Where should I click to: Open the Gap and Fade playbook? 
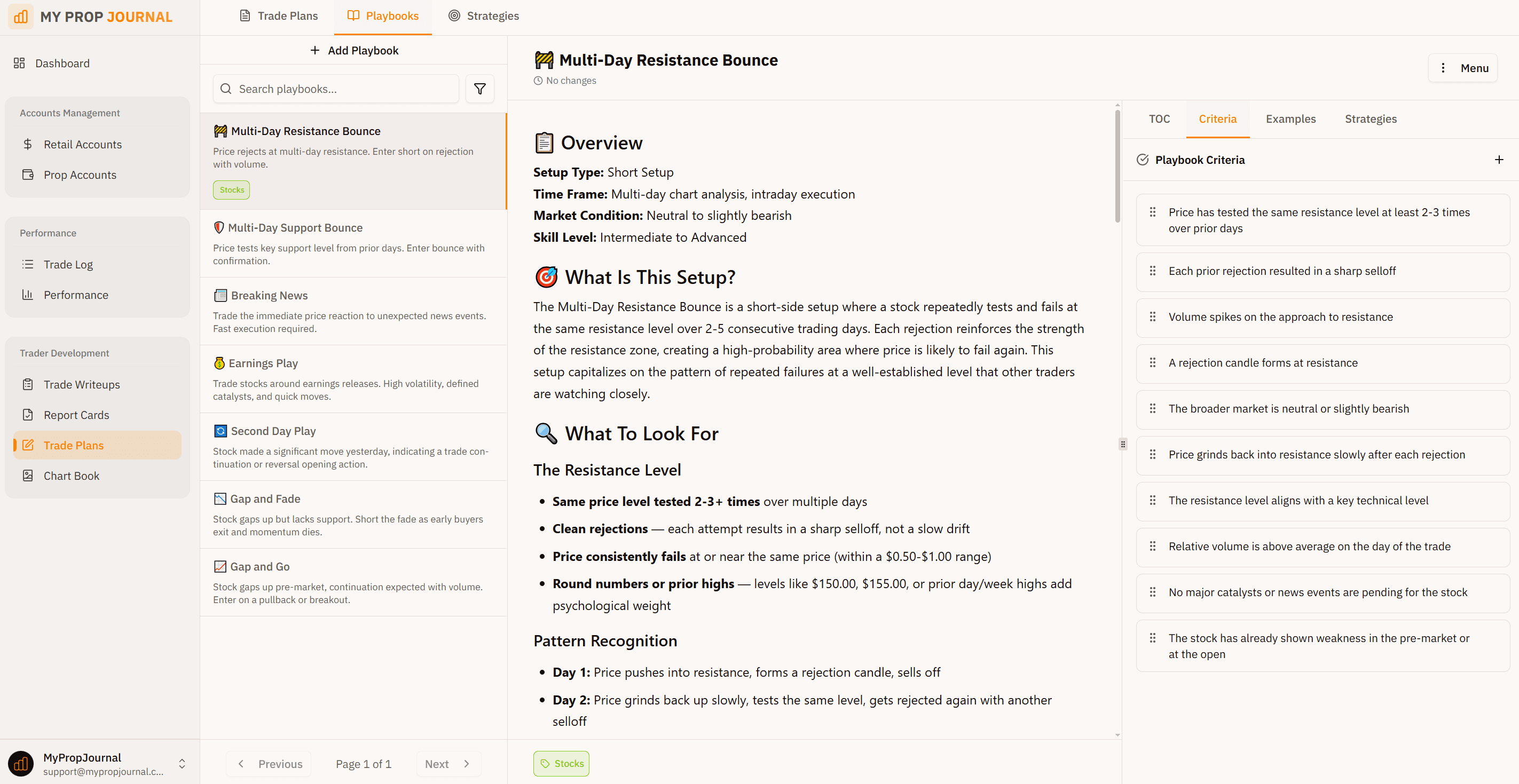point(353,514)
